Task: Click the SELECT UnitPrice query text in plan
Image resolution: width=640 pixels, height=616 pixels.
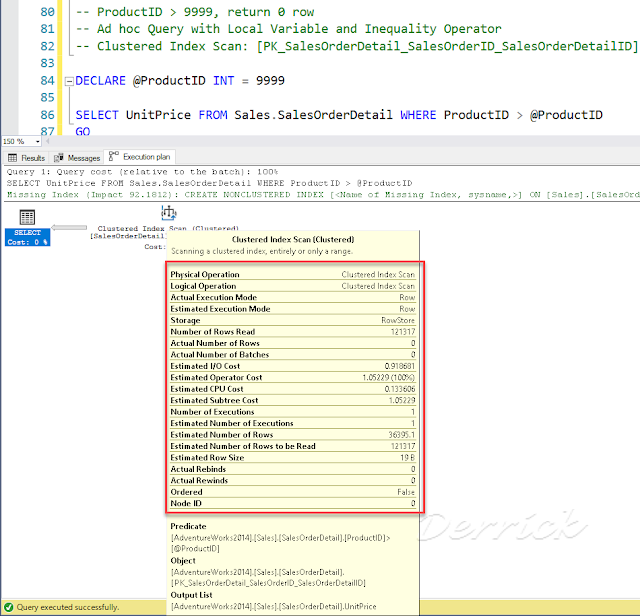Action: pyautogui.click(x=209, y=183)
